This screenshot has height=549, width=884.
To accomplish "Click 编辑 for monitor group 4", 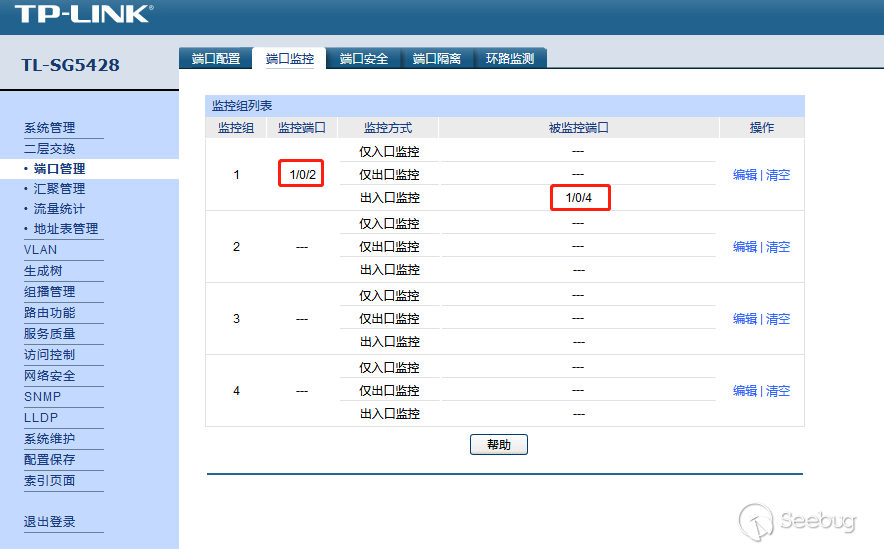I will (x=745, y=391).
